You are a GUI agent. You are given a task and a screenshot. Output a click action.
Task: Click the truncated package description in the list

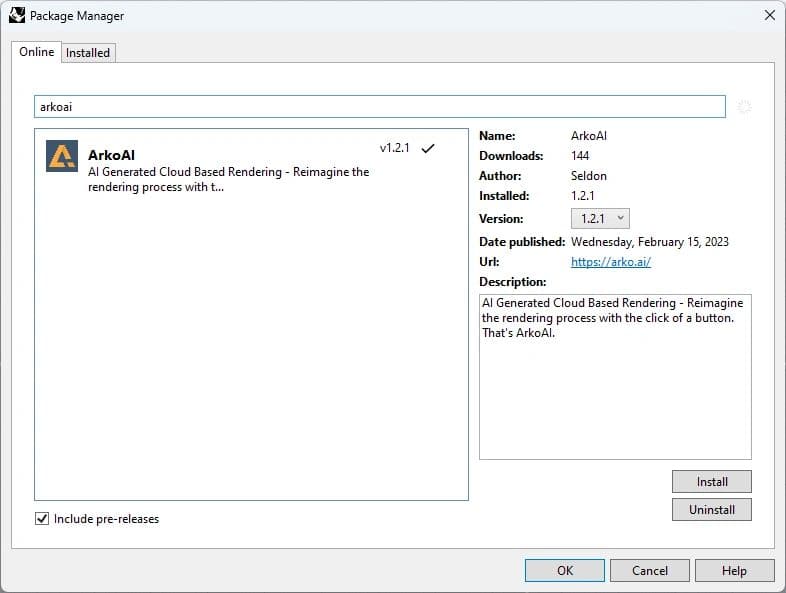click(x=229, y=179)
